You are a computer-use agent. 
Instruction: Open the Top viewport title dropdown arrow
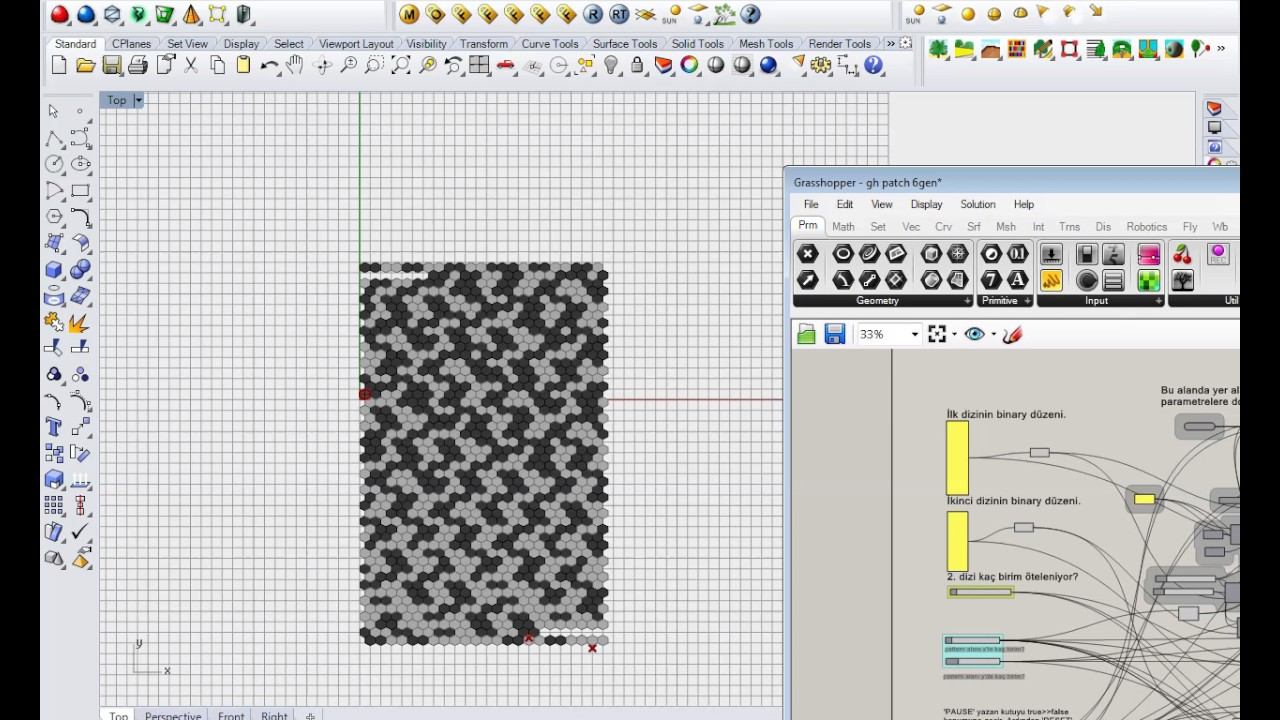click(138, 100)
